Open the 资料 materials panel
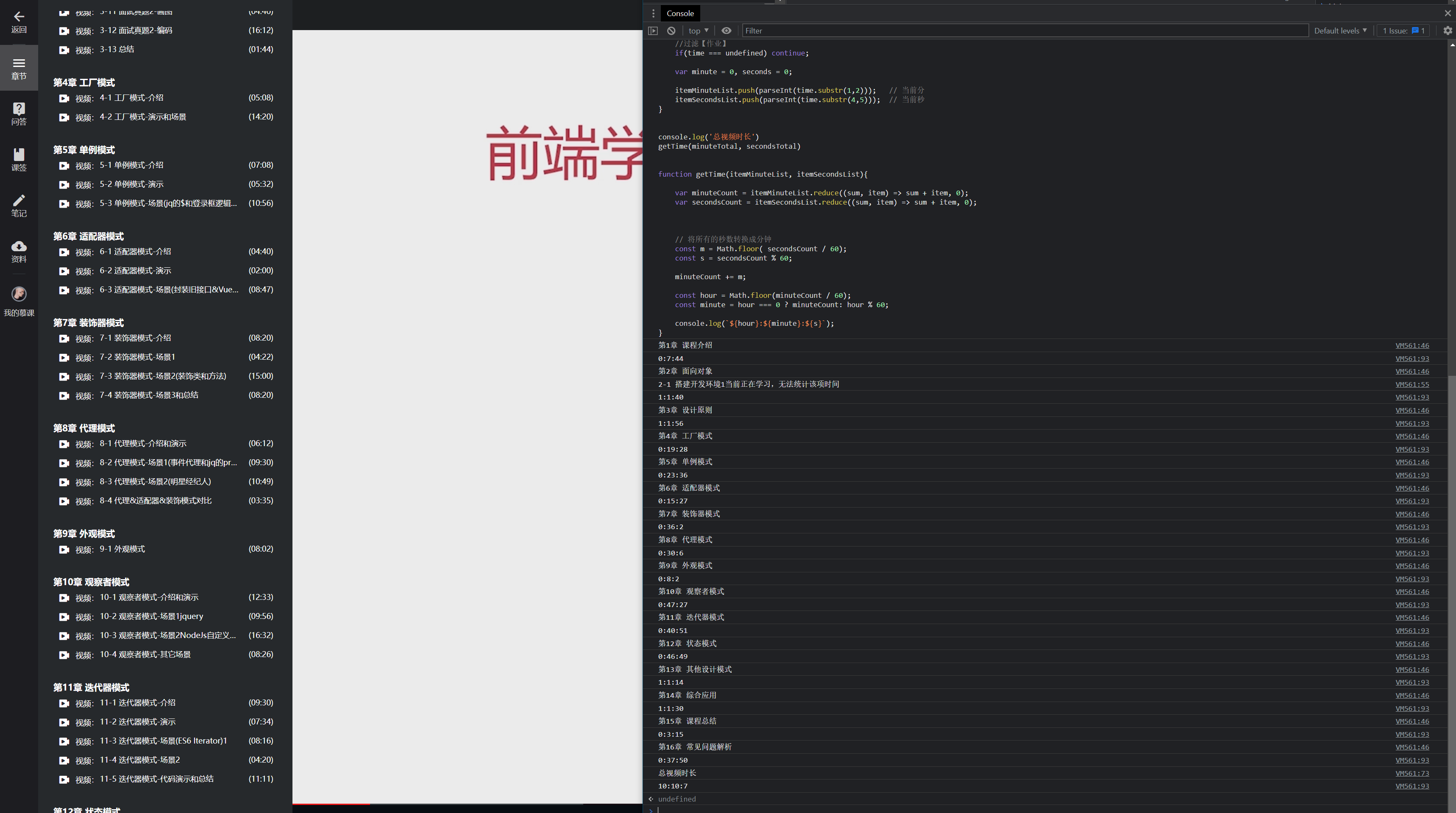This screenshot has width=1456, height=813. (x=19, y=251)
